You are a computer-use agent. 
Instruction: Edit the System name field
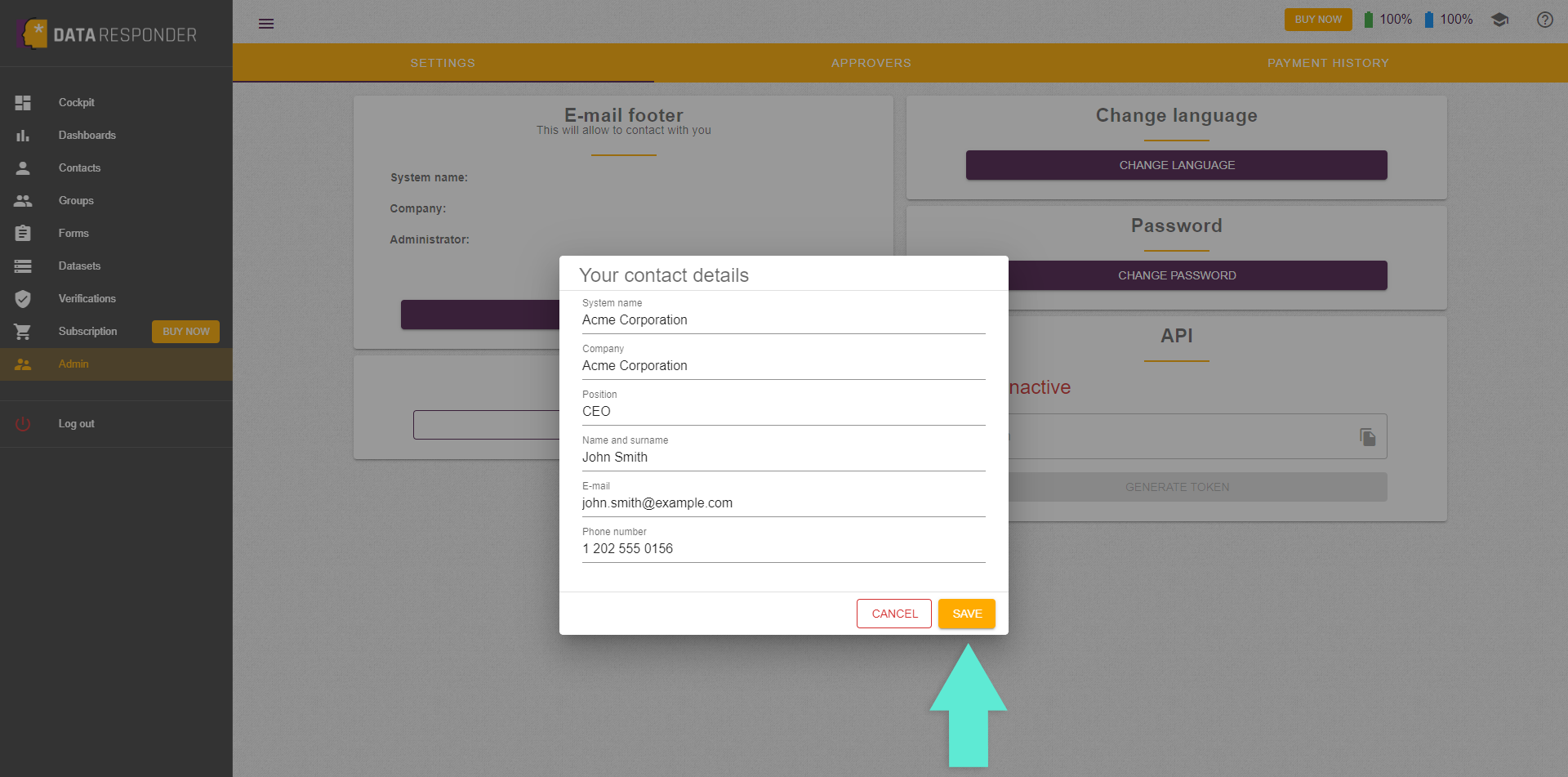click(784, 320)
